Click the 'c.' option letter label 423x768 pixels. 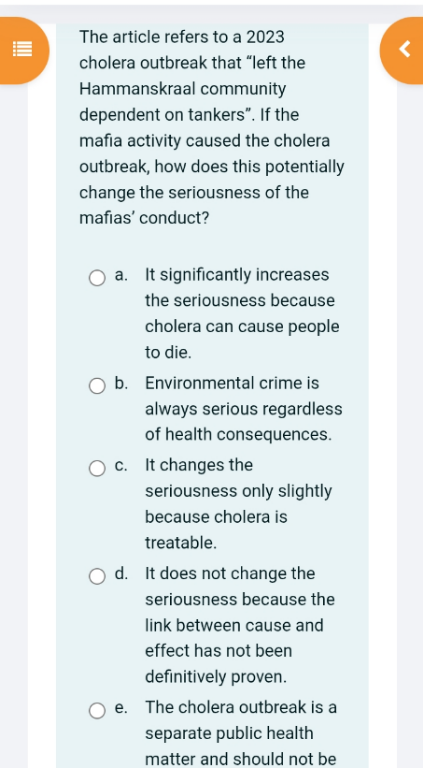pyautogui.click(x=121, y=466)
